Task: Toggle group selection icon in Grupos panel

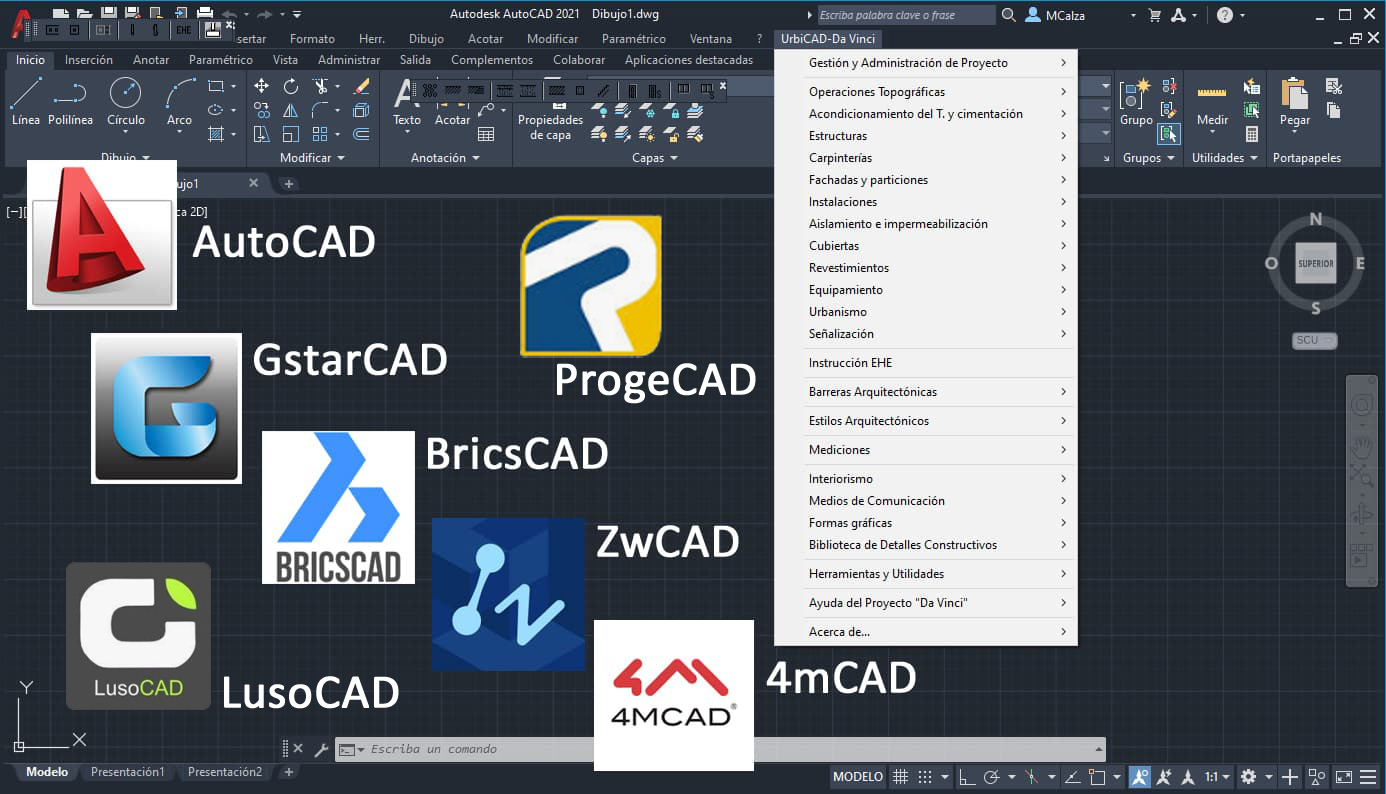Action: [1168, 133]
